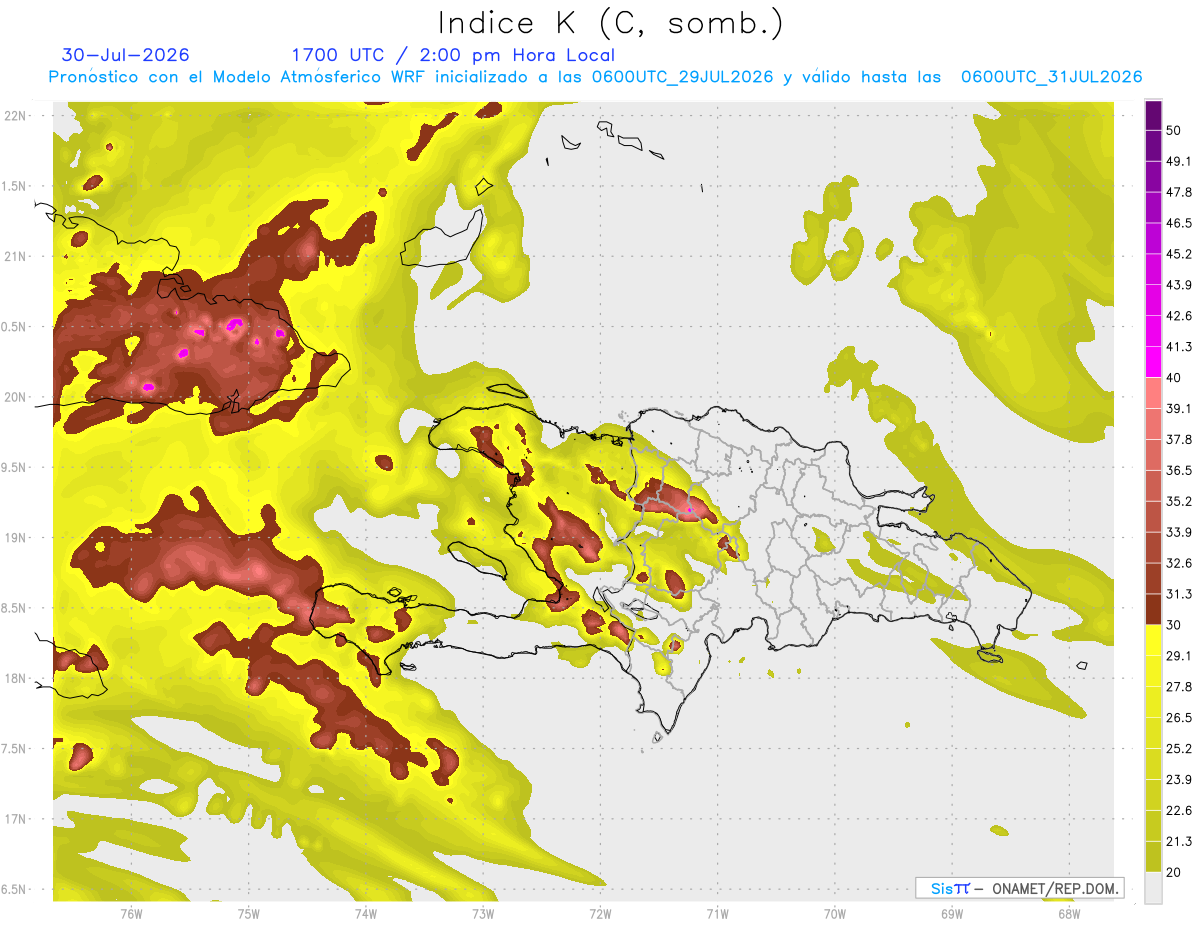Screen dimensions: 1200x927
Task: Select the '43.9' color scale label
Action: point(1179,285)
